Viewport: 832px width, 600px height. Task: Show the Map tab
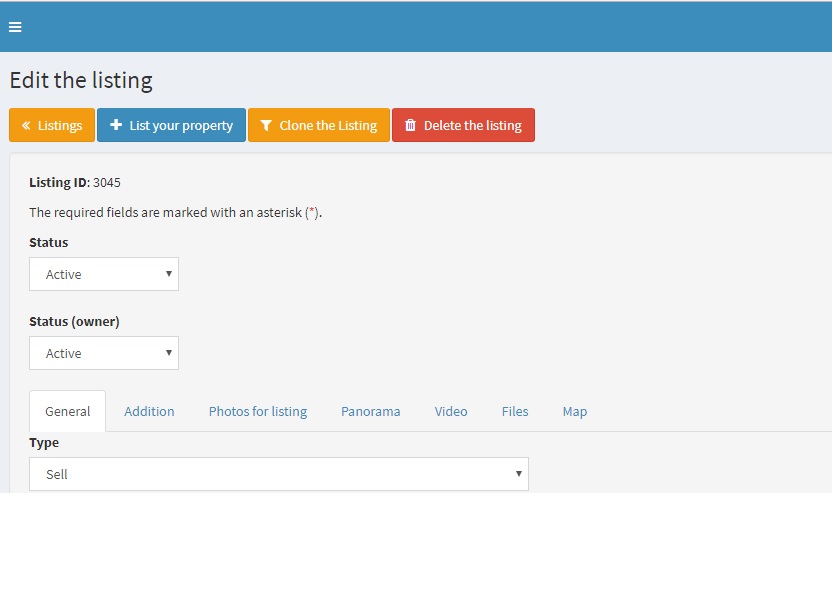coord(575,411)
